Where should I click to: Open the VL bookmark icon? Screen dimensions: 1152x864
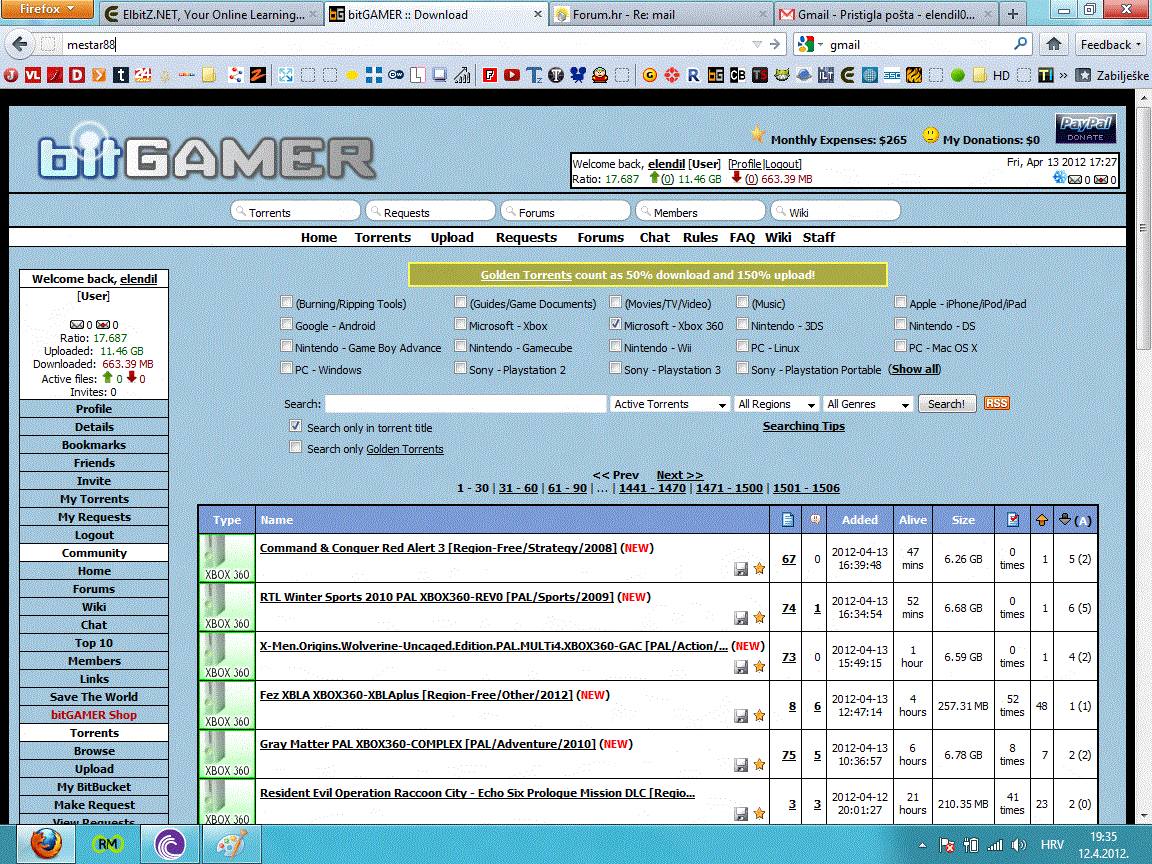[32, 75]
